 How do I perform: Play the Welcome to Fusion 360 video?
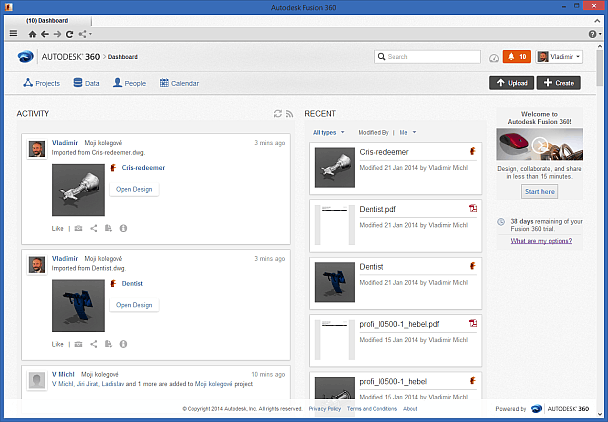tap(539, 145)
